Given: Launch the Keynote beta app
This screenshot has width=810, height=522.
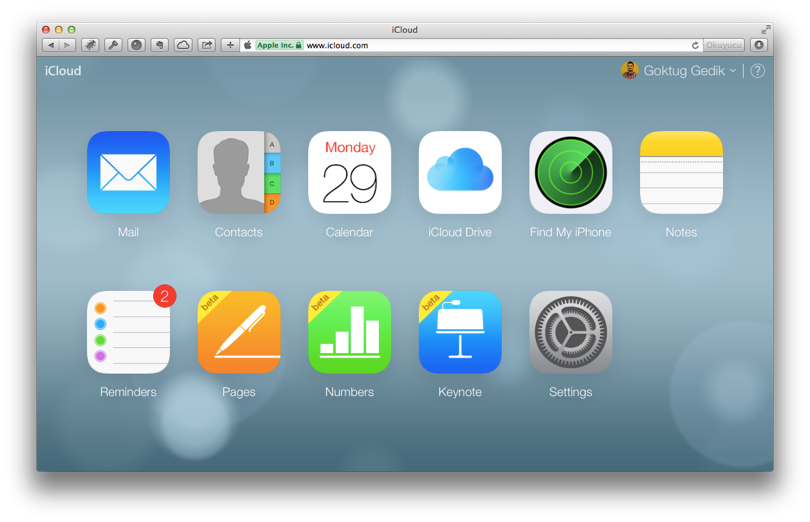Looking at the screenshot, I should click(x=460, y=332).
